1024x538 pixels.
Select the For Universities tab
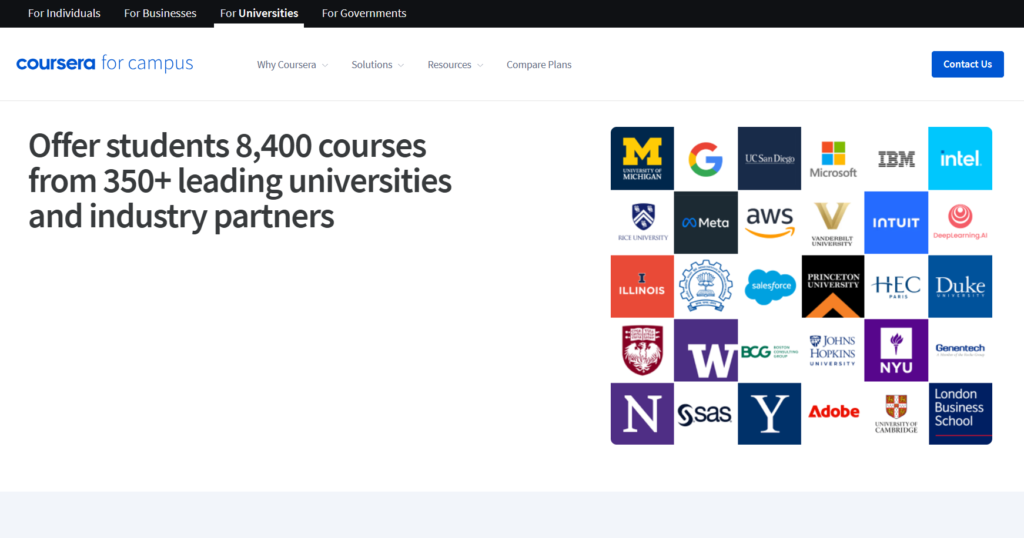(x=259, y=13)
